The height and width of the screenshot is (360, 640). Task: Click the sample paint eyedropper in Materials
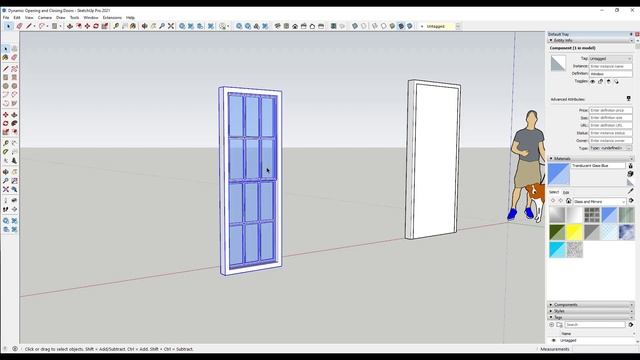point(631,191)
